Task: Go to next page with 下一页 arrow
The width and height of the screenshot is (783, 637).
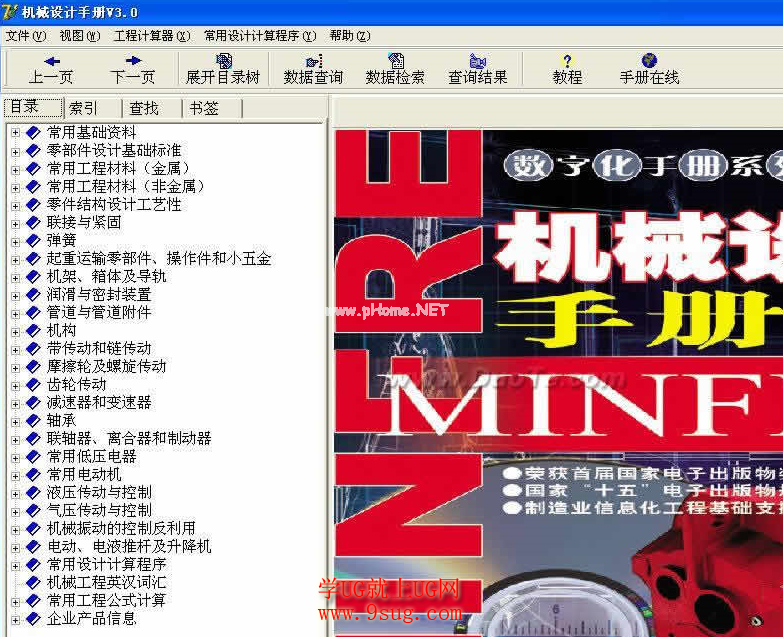Action: [x=133, y=69]
